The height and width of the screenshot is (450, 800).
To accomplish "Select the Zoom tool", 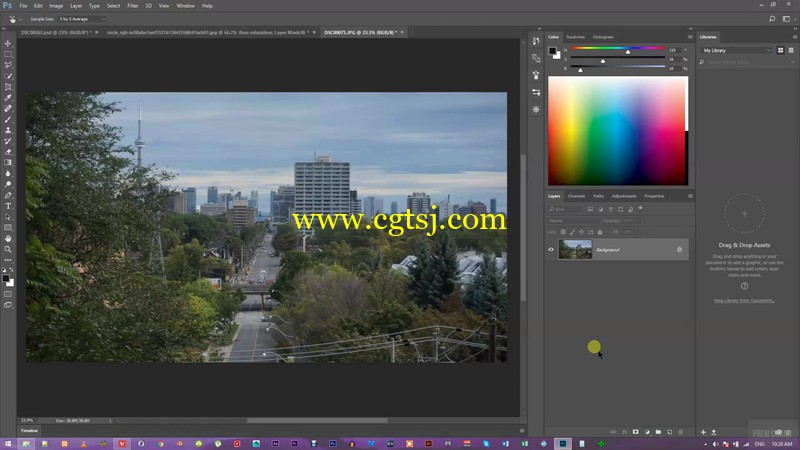I will pyautogui.click(x=8, y=249).
